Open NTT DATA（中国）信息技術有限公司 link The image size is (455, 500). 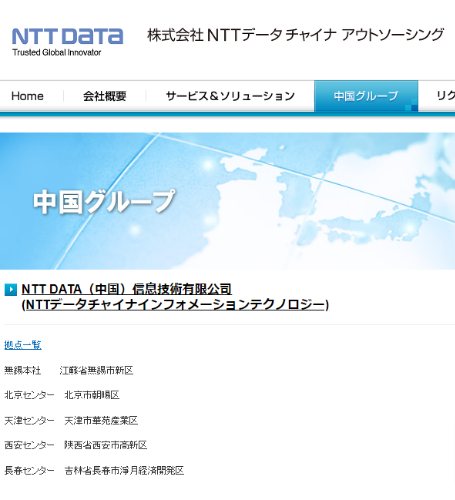127,289
